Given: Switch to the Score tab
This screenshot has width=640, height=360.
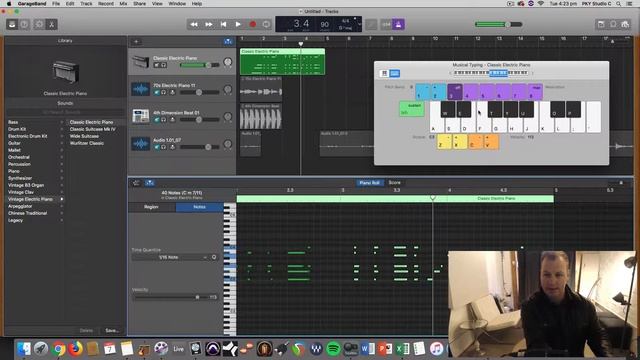Looking at the screenshot, I should pyautogui.click(x=394, y=182).
